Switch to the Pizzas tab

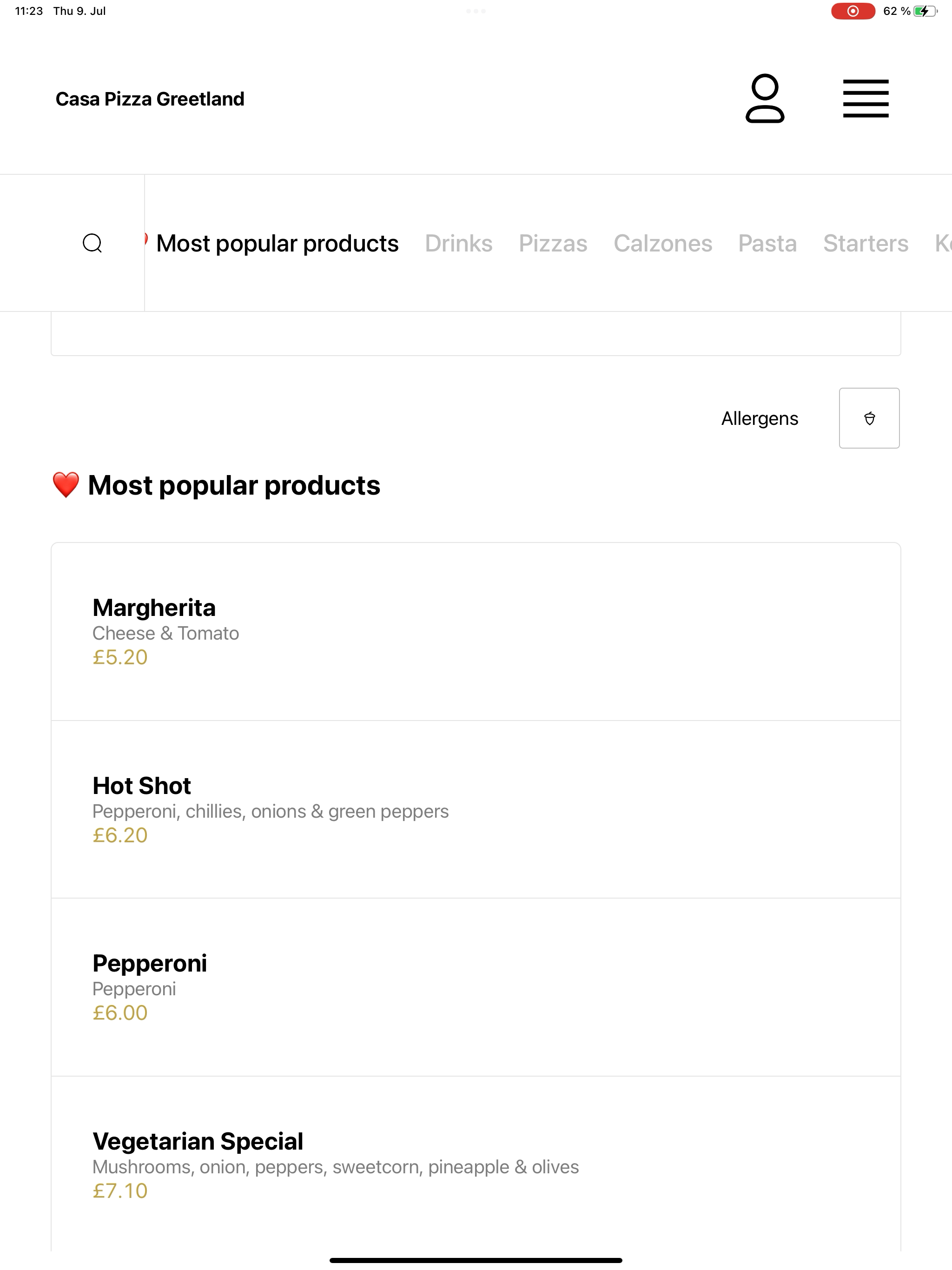point(552,244)
